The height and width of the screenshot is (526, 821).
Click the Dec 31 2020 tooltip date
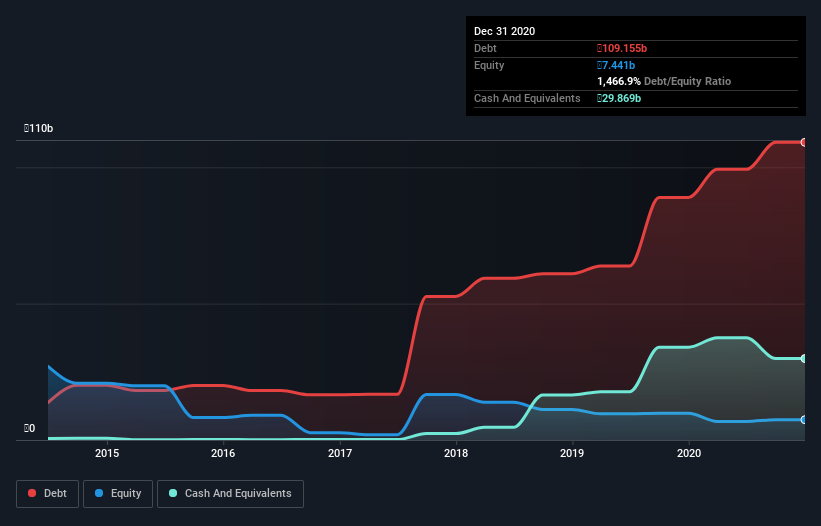(x=504, y=31)
